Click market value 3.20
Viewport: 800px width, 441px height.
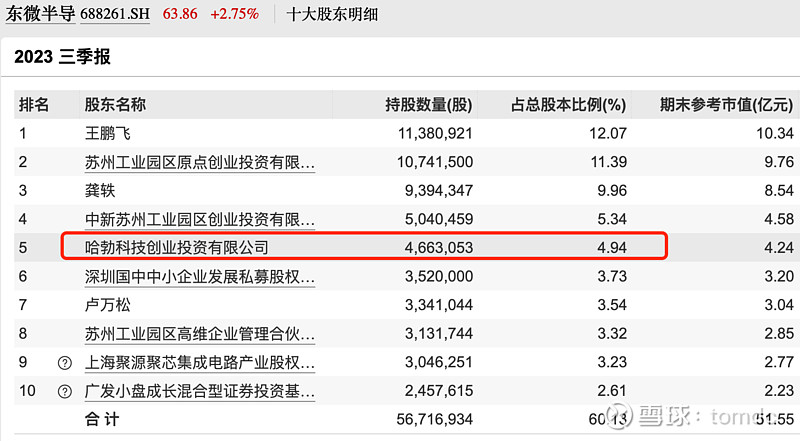click(x=779, y=277)
